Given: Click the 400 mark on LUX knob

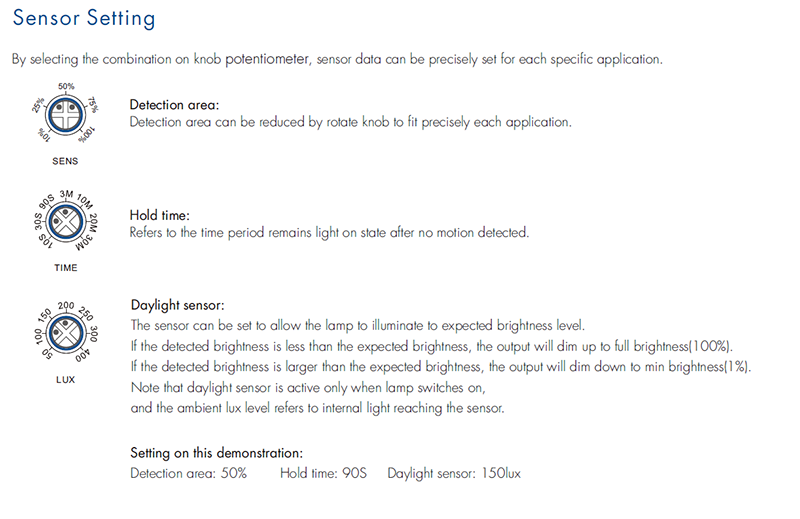Looking at the screenshot, I should (x=83, y=355).
